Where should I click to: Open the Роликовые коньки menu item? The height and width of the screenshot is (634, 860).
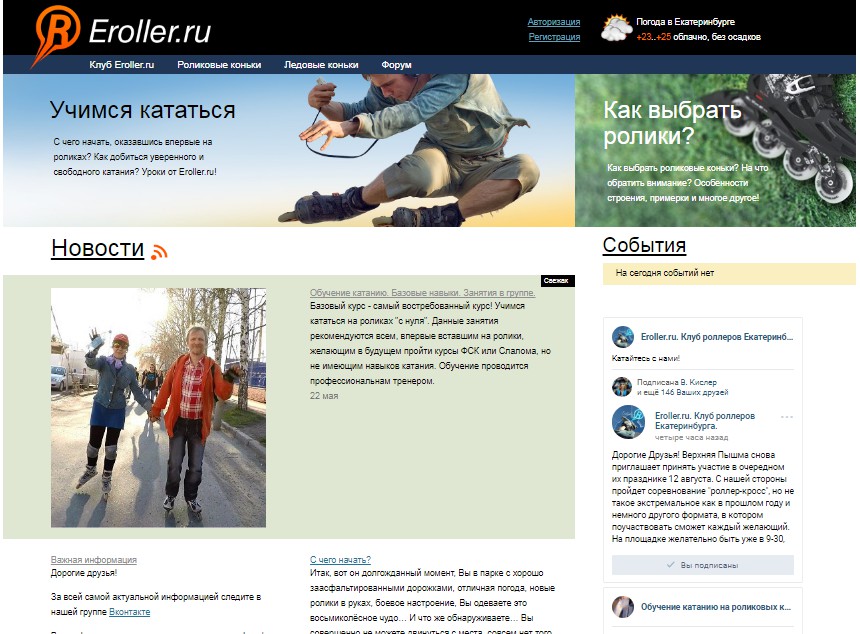point(219,65)
